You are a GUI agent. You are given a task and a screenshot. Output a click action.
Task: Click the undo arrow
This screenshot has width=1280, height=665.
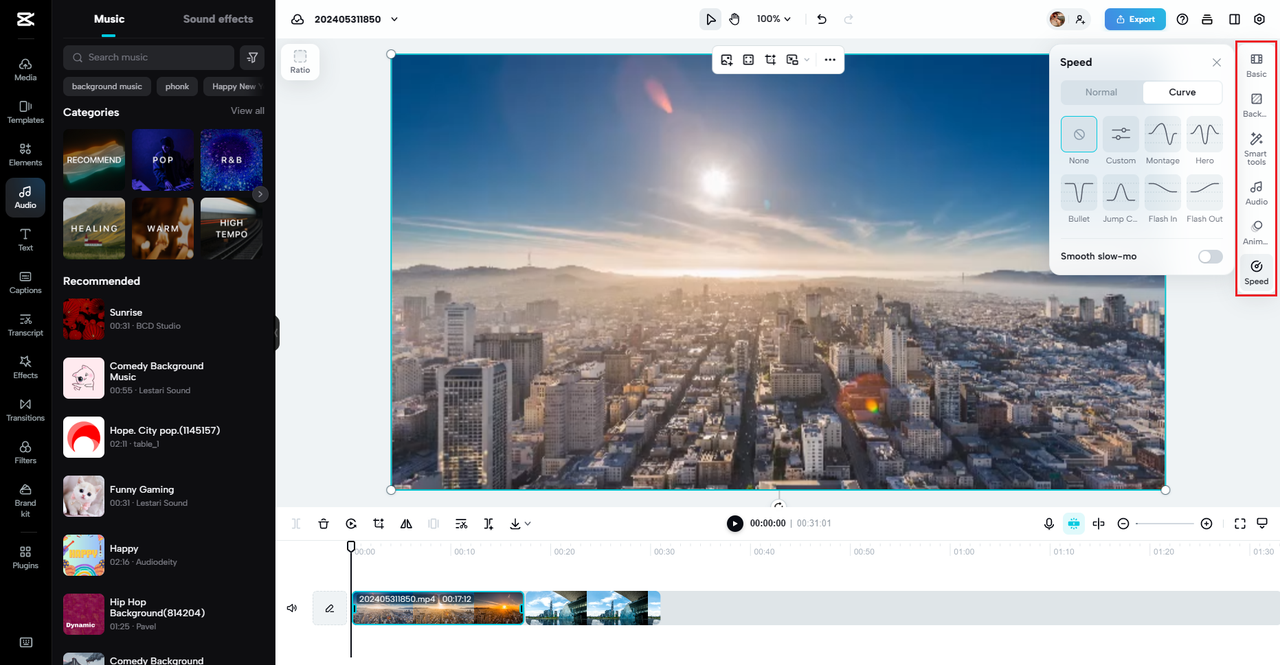click(x=822, y=19)
